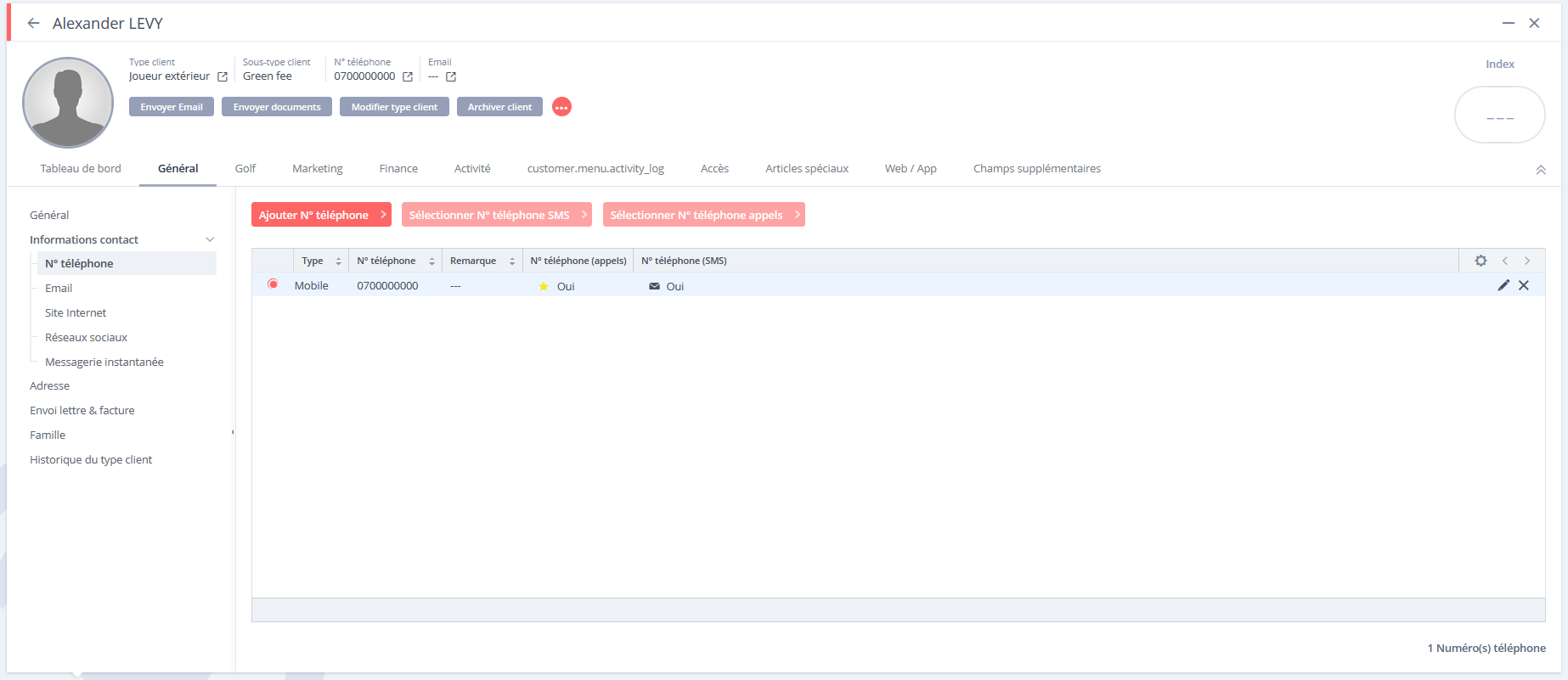Screen dimensions: 1568x680
Task: Edit the Mobile phone row with pencil
Action: [1503, 285]
